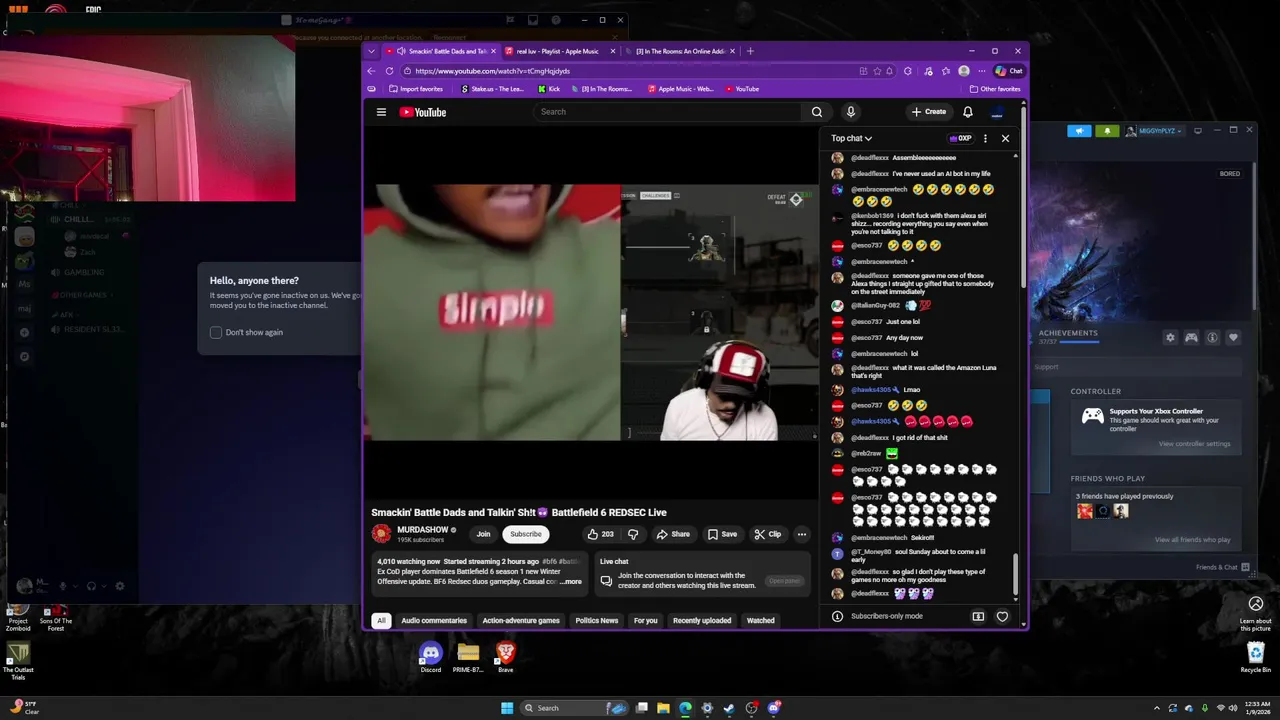Open the Copilot Chat button
The image size is (1280, 720).
coord(1008,71)
